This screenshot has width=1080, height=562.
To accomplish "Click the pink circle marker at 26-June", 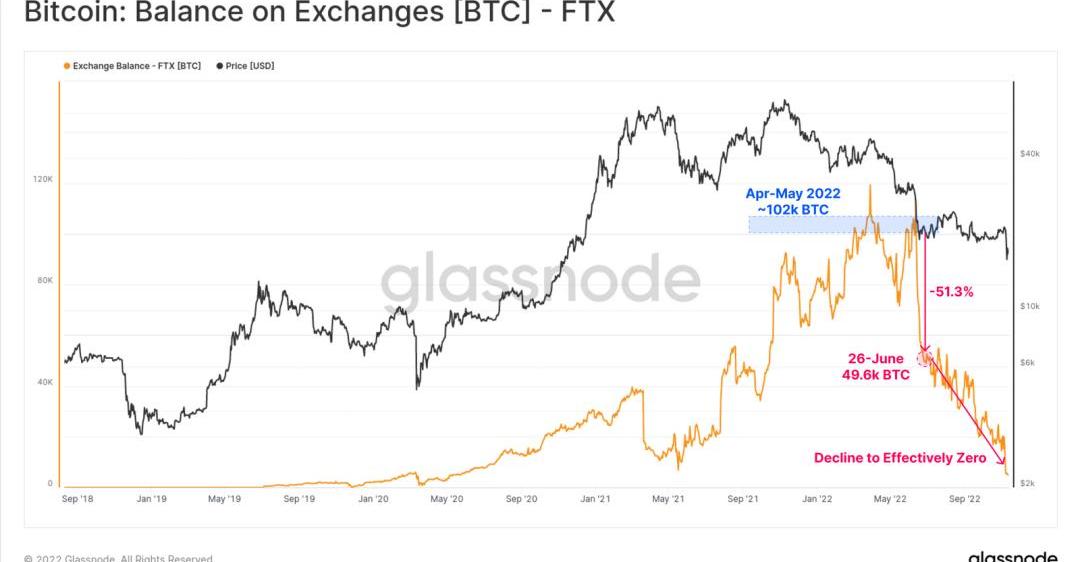I will tap(925, 356).
